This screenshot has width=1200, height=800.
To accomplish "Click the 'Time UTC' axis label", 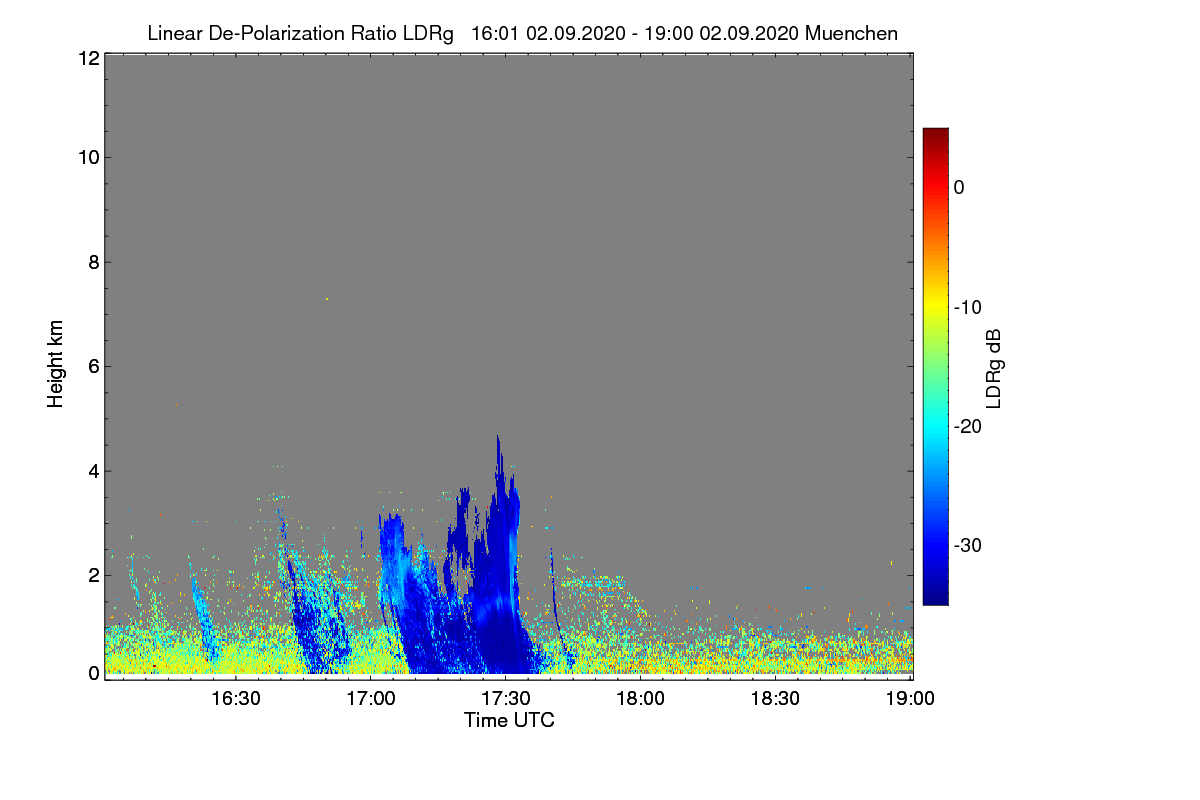I will coord(509,720).
